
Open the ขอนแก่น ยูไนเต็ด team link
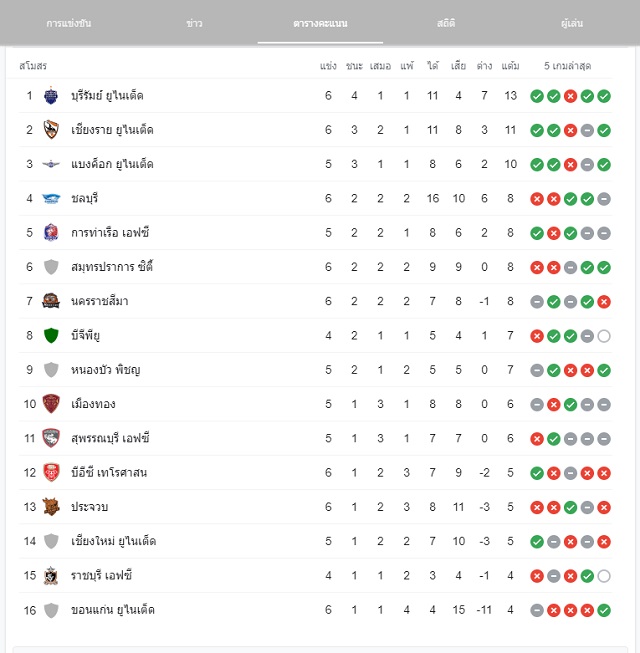113,610
